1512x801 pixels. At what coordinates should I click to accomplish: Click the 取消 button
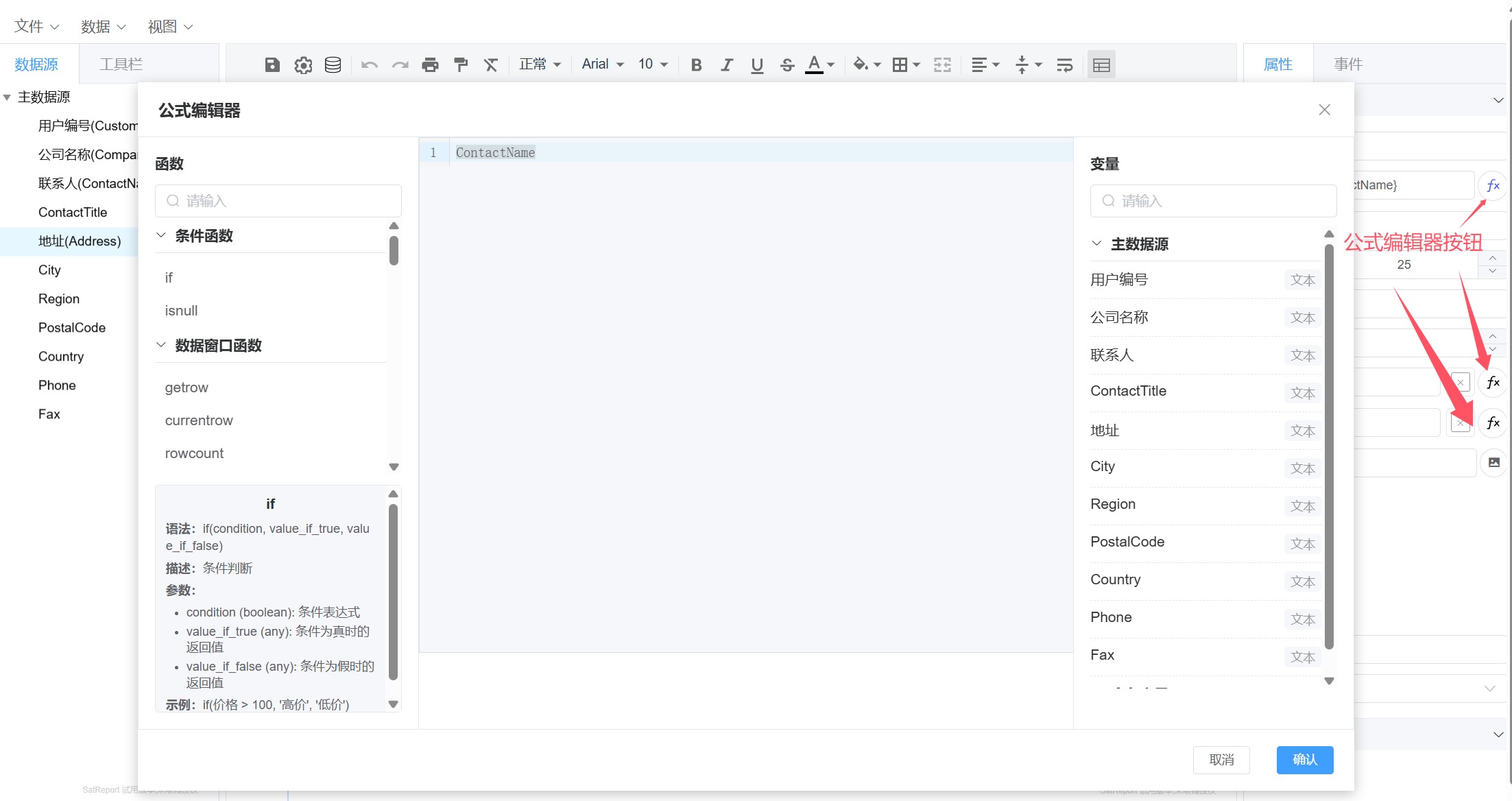(x=1221, y=759)
